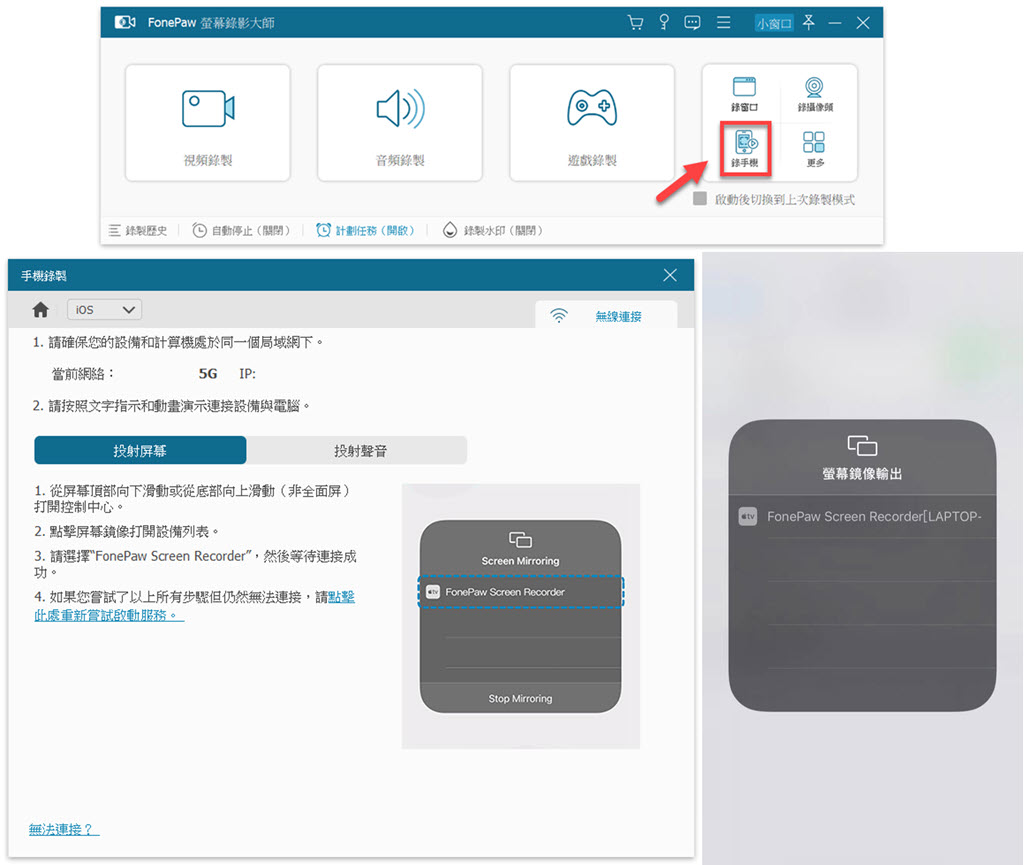This screenshot has width=1024, height=865.
Task: Click the key registration icon
Action: (x=664, y=23)
